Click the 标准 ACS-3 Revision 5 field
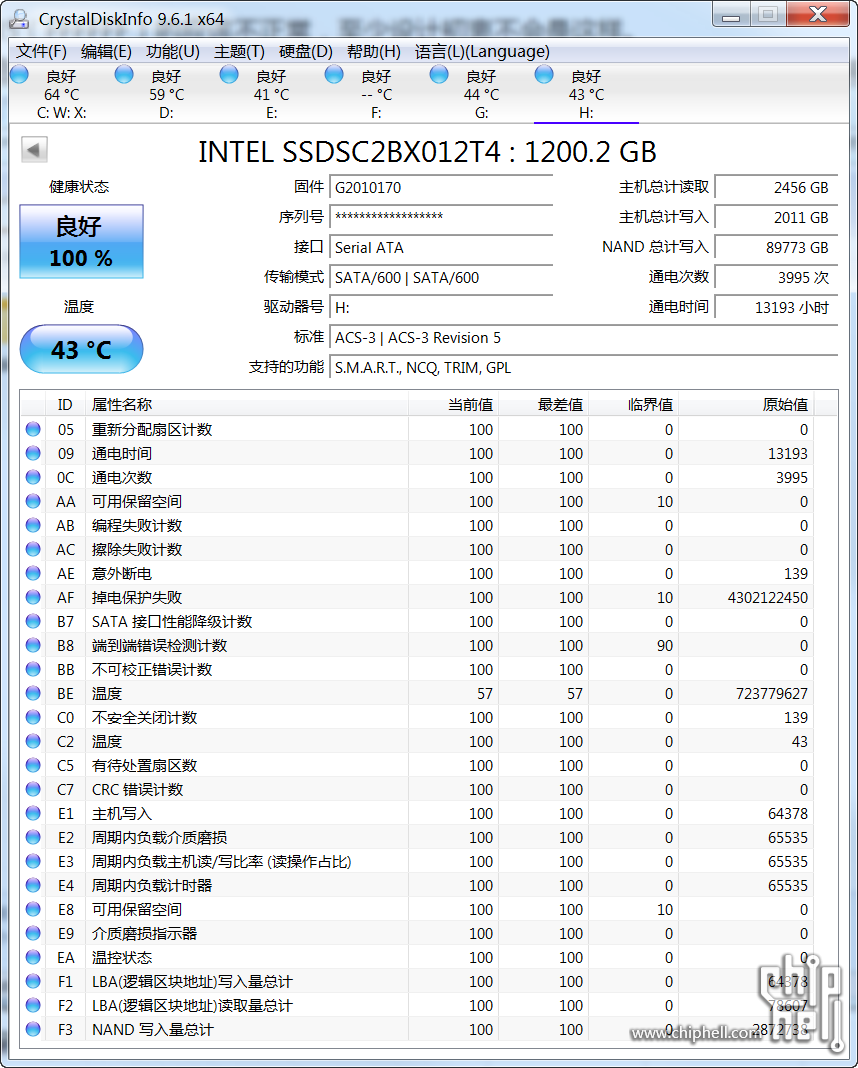Viewport: 858px width, 1068px height. coord(584,337)
